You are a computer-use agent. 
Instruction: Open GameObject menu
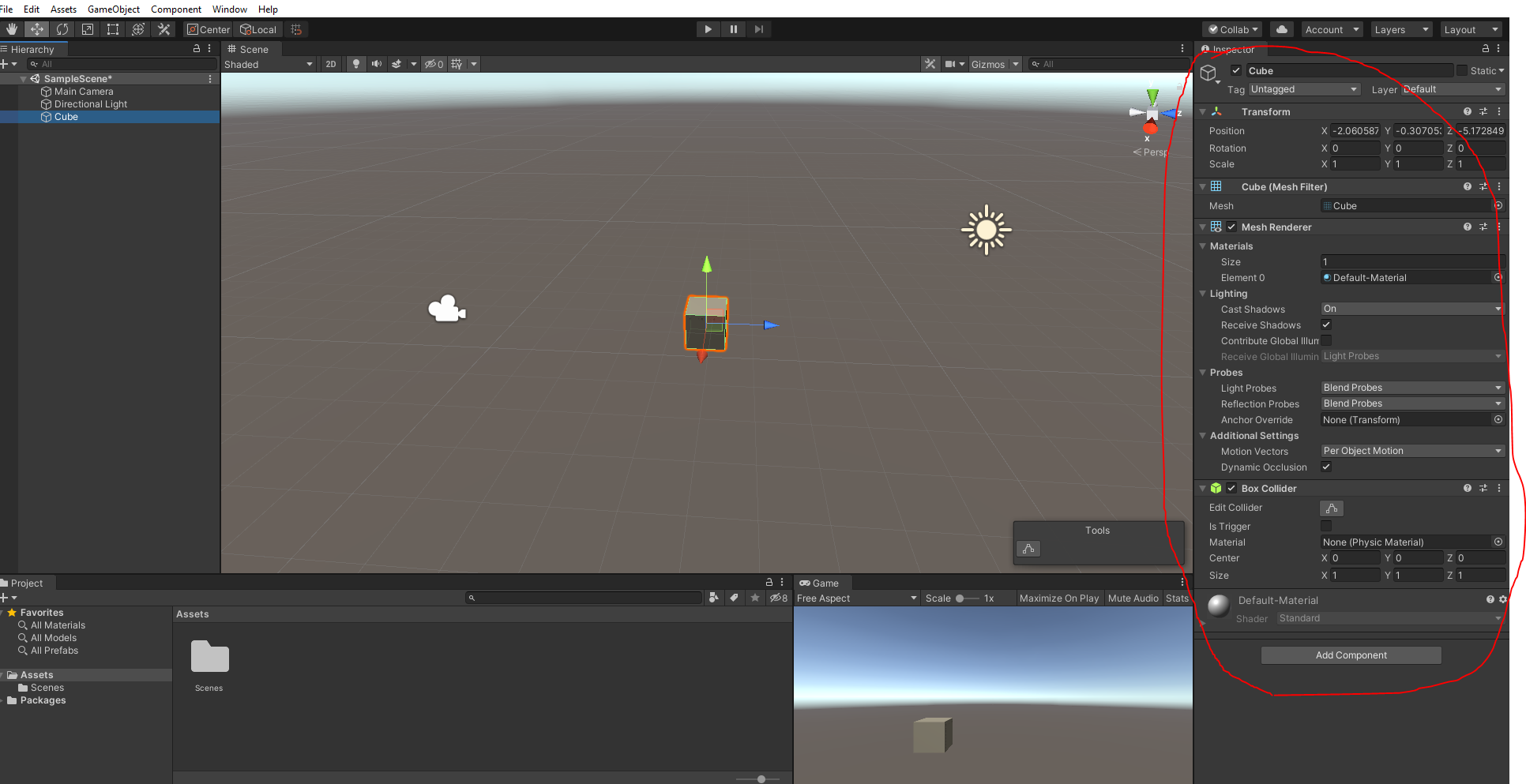[114, 9]
